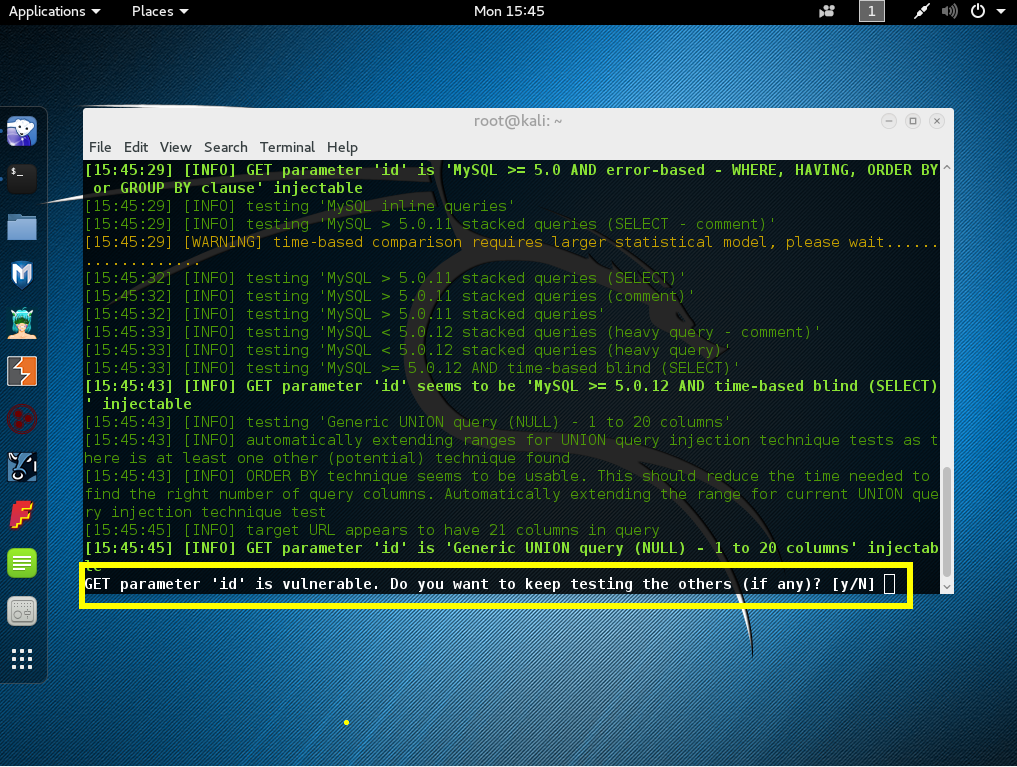Viewport: 1017px width, 767px height.
Task: Minimize the terminal window
Action: point(889,121)
